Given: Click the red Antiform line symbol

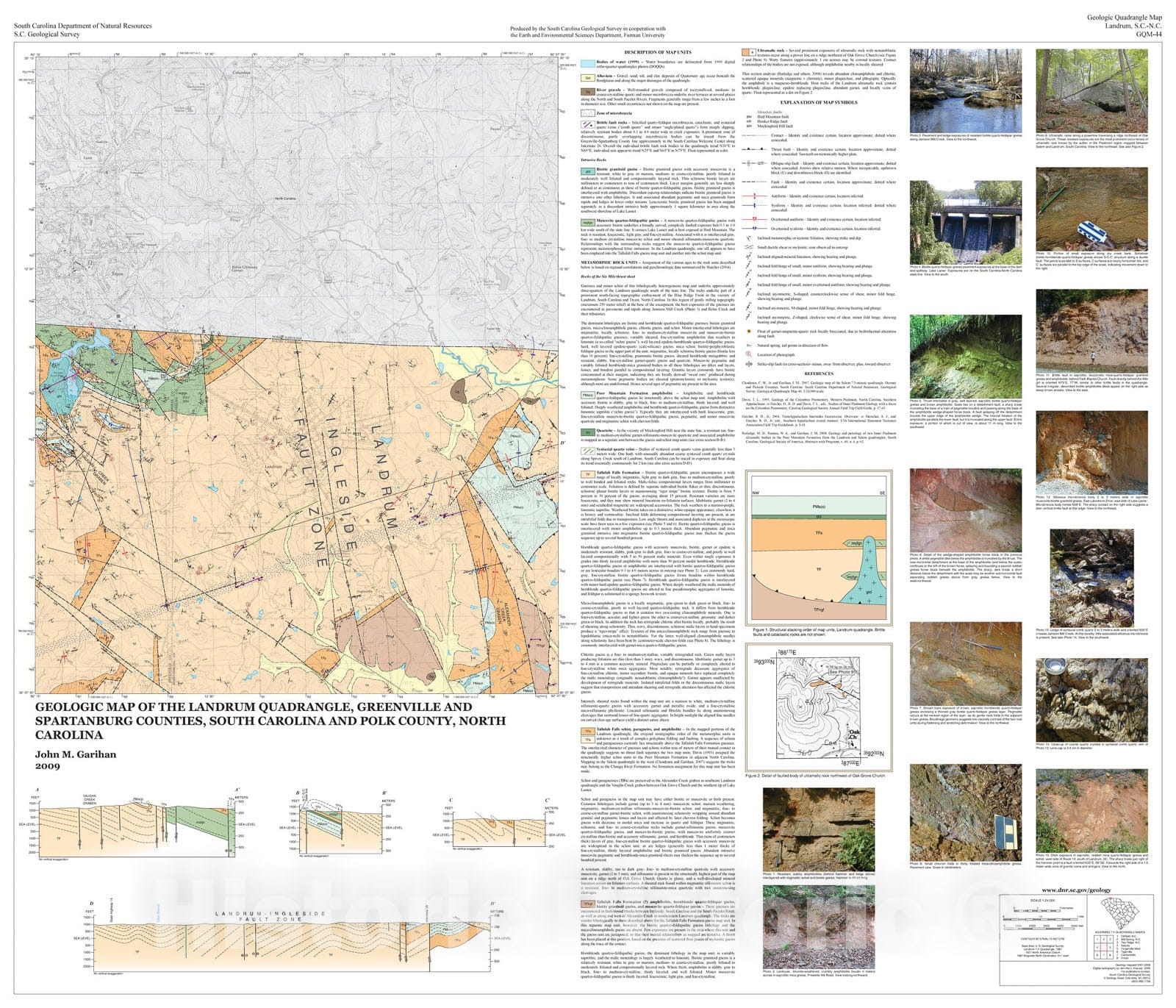Looking at the screenshot, I should click(753, 196).
